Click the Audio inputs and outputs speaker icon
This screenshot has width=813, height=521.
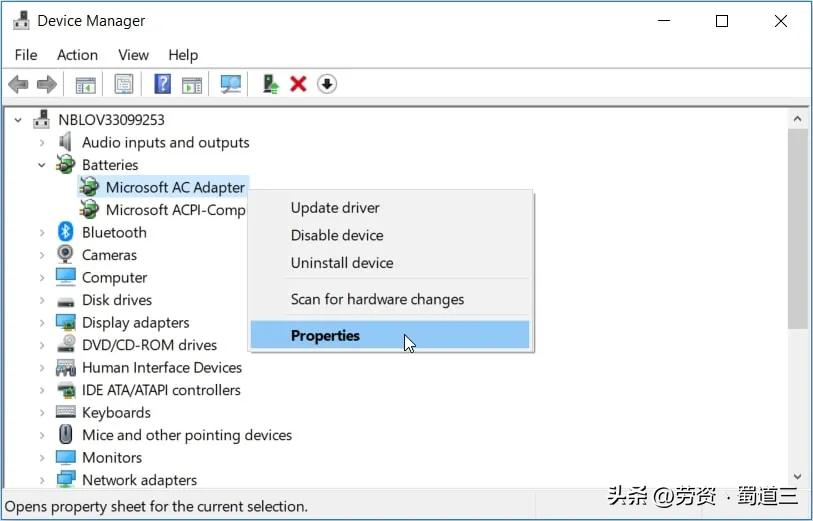pos(65,142)
